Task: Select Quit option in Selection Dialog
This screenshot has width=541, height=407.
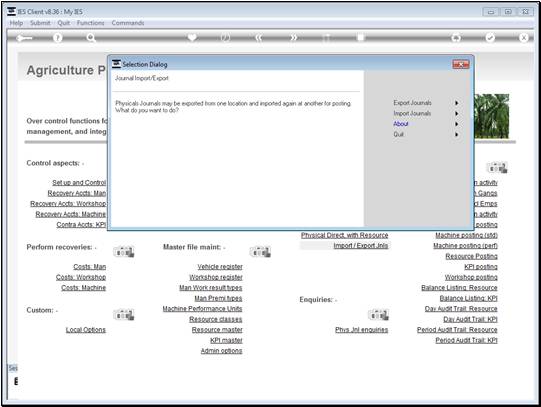Action: [399, 134]
